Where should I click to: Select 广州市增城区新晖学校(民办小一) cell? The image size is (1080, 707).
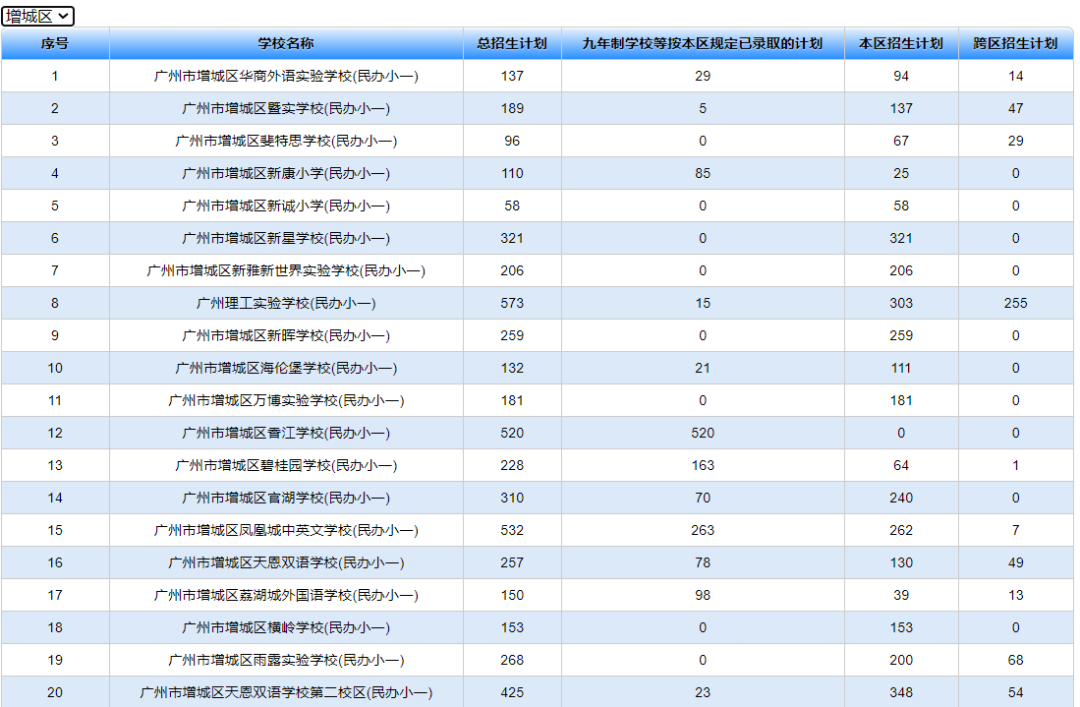coord(286,336)
